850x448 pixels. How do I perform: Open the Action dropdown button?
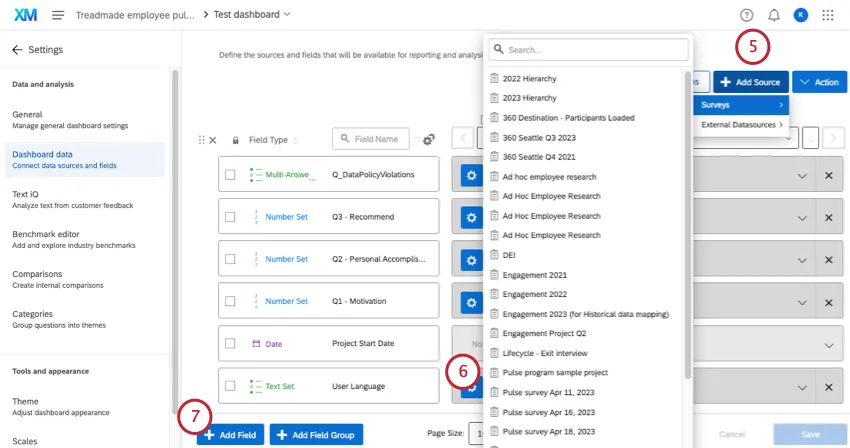click(819, 82)
